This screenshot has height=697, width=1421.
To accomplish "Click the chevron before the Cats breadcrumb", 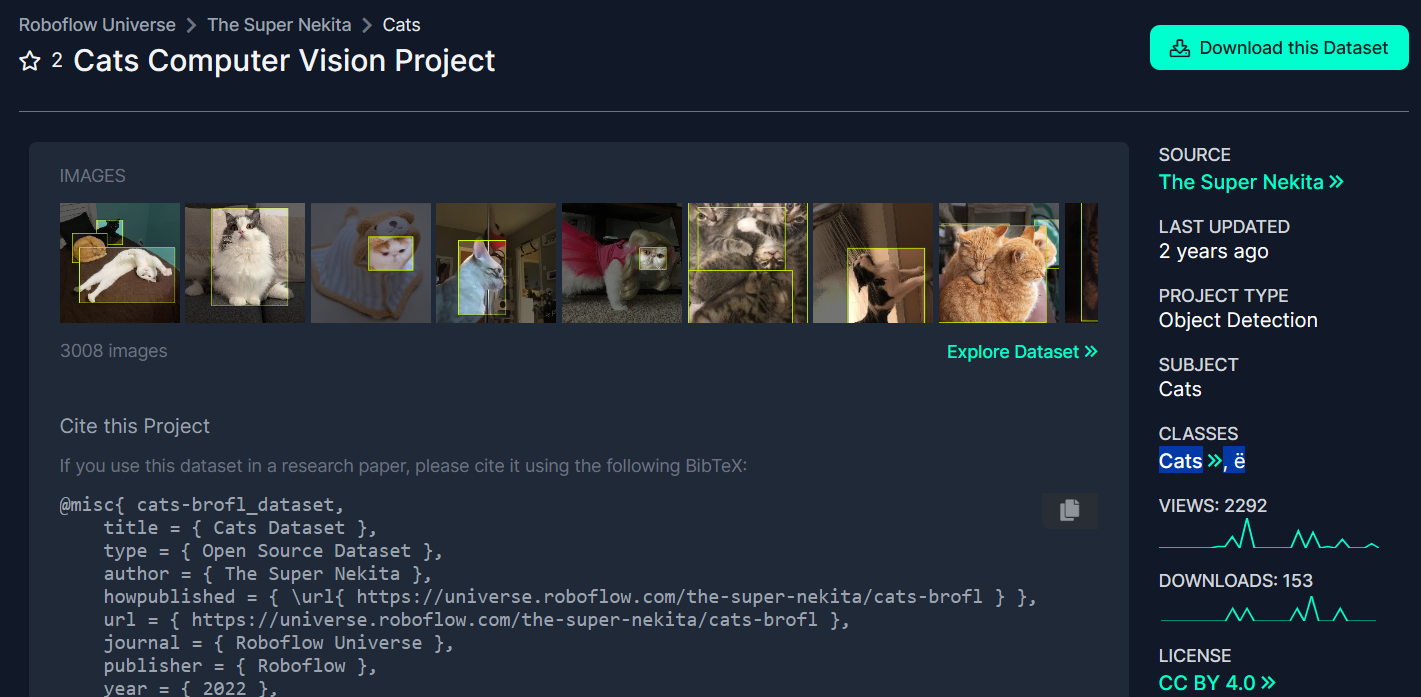I will pyautogui.click(x=367, y=25).
